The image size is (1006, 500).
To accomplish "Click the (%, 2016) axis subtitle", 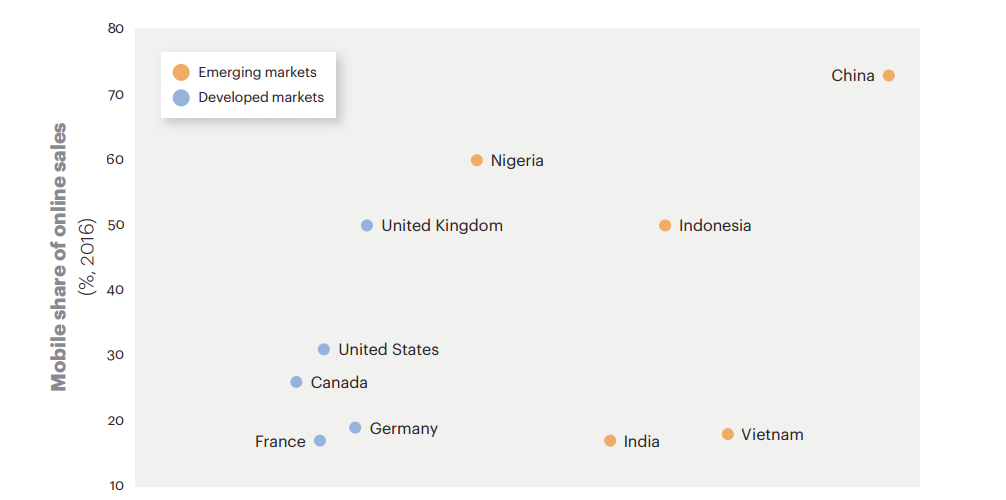I will click(x=87, y=257).
